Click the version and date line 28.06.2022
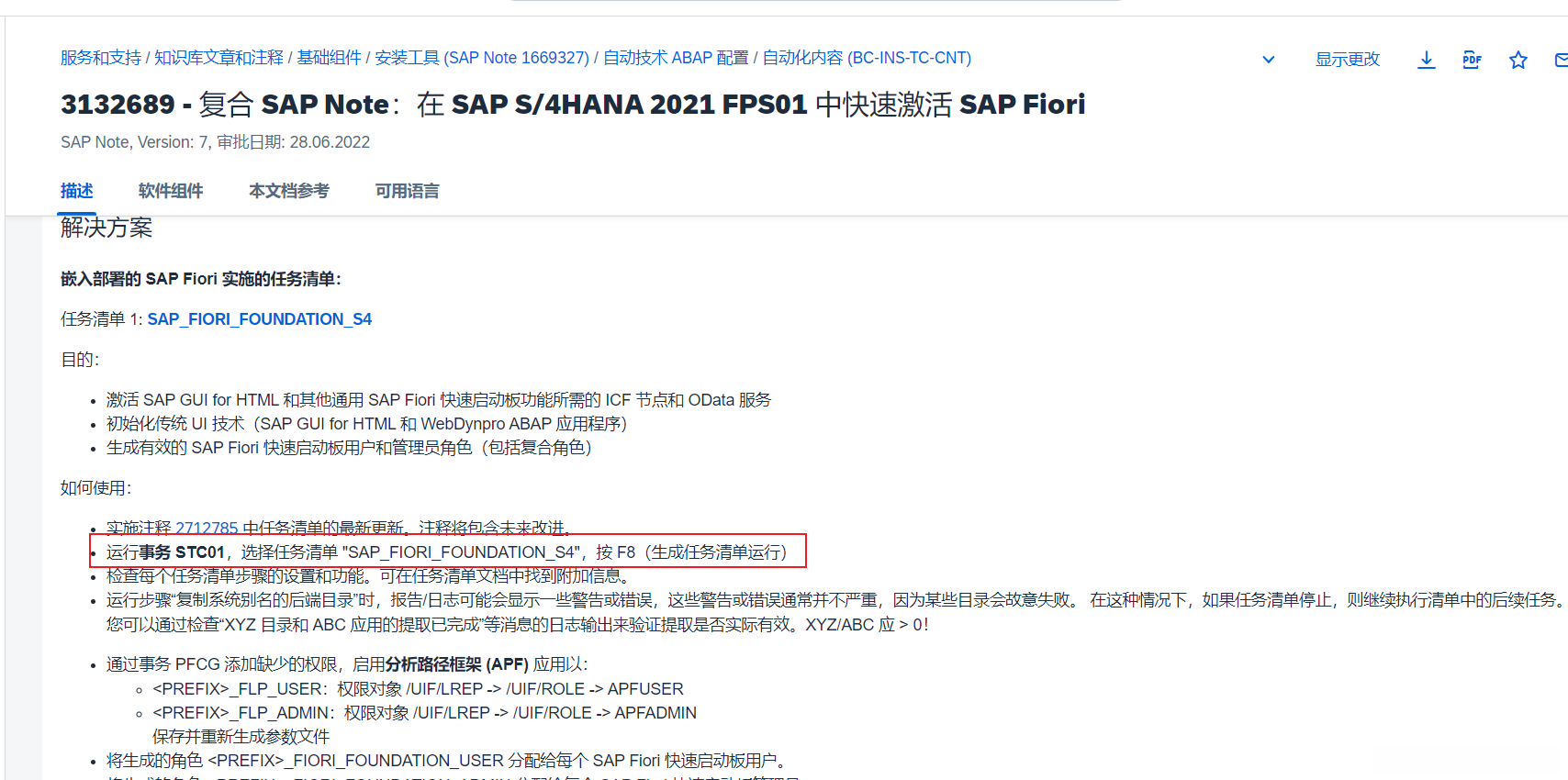Image resolution: width=1568 pixels, height=780 pixels. click(216, 142)
